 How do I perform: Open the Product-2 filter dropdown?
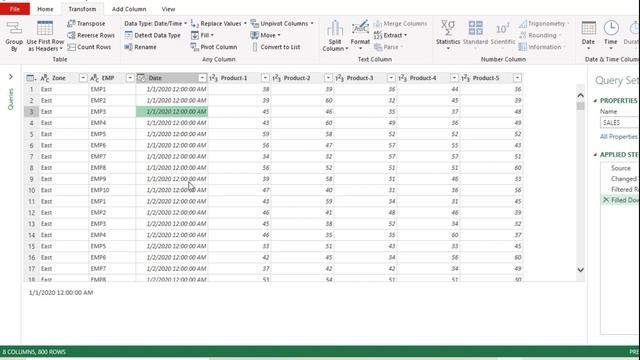[328, 78]
